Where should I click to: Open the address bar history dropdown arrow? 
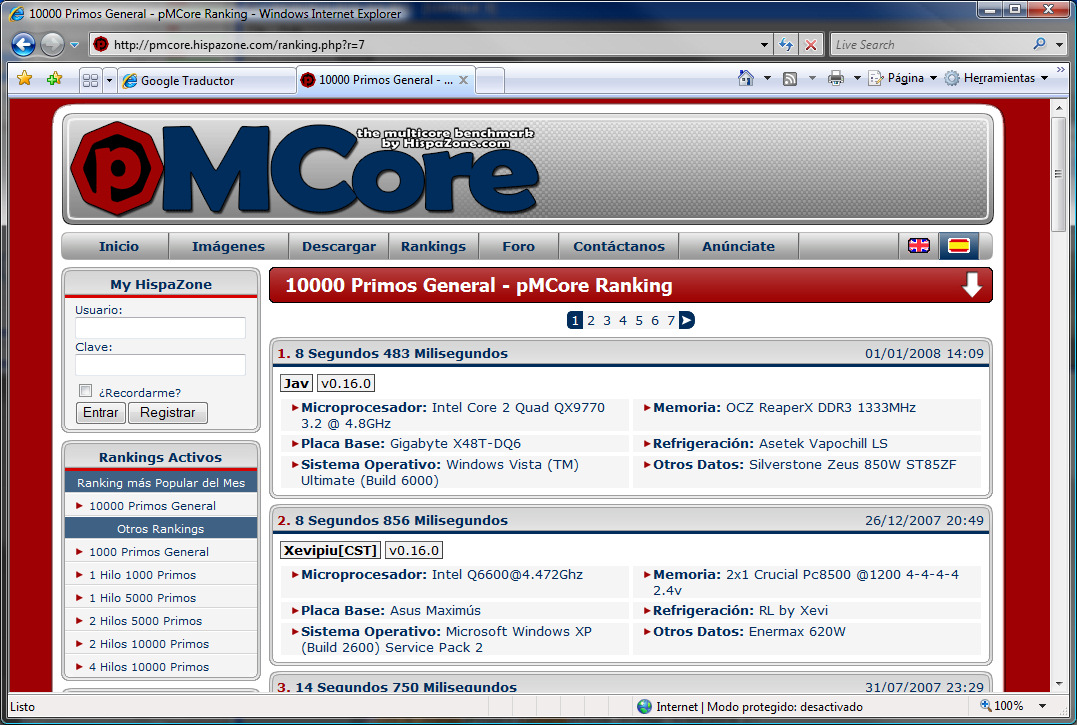click(x=765, y=45)
